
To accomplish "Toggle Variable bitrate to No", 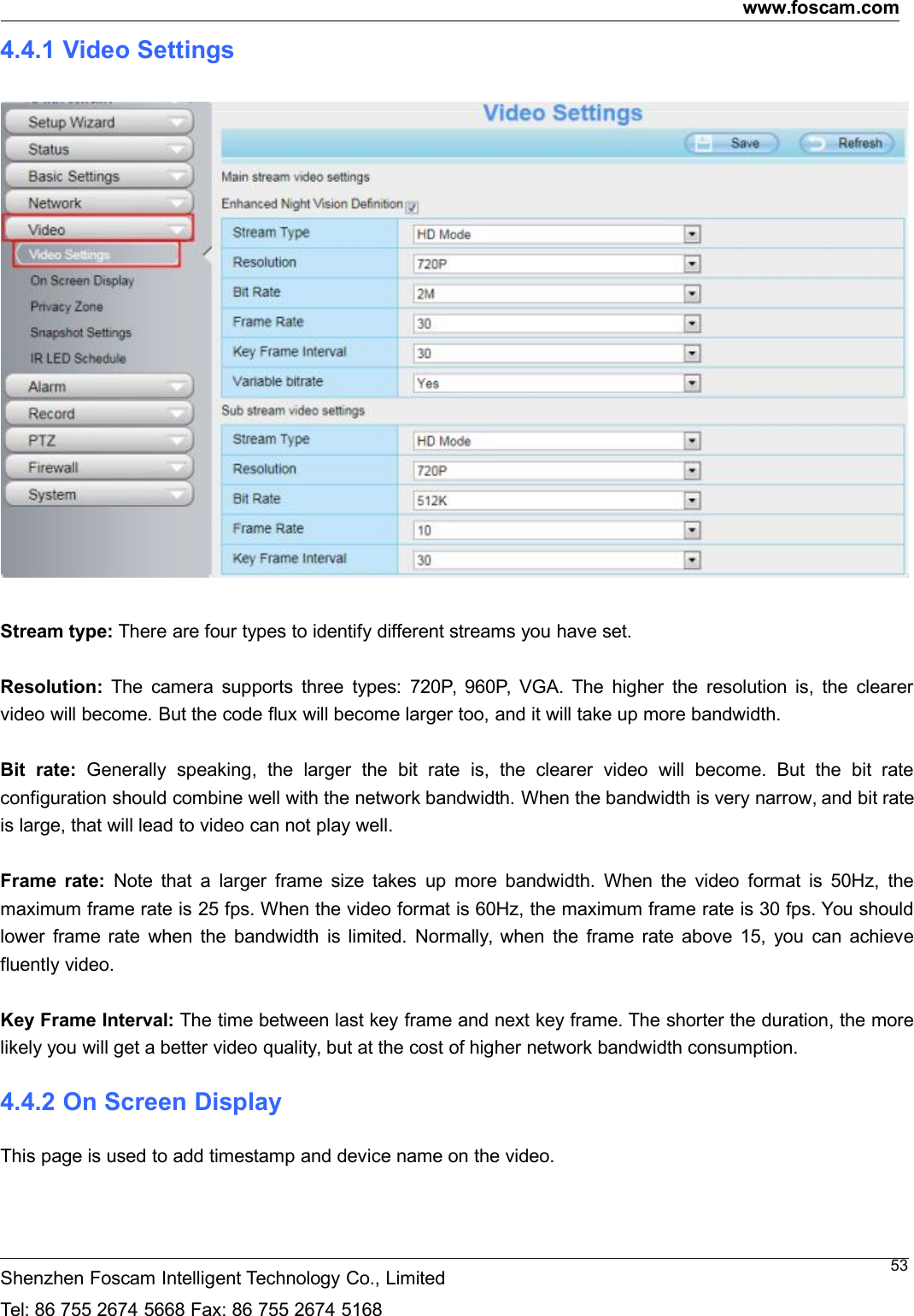I will coord(692,382).
